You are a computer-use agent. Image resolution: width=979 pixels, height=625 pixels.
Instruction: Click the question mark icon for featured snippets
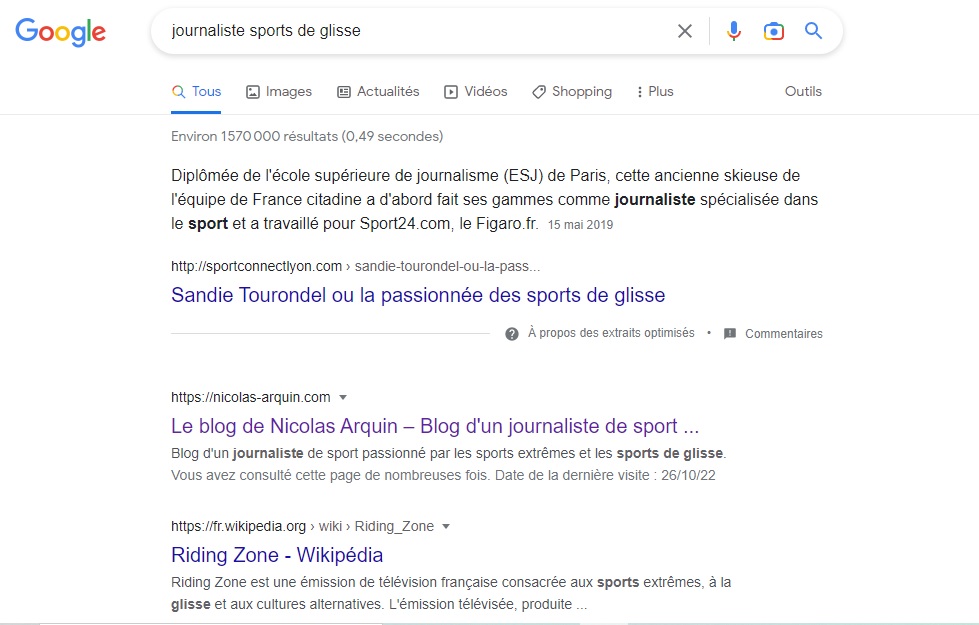[512, 334]
